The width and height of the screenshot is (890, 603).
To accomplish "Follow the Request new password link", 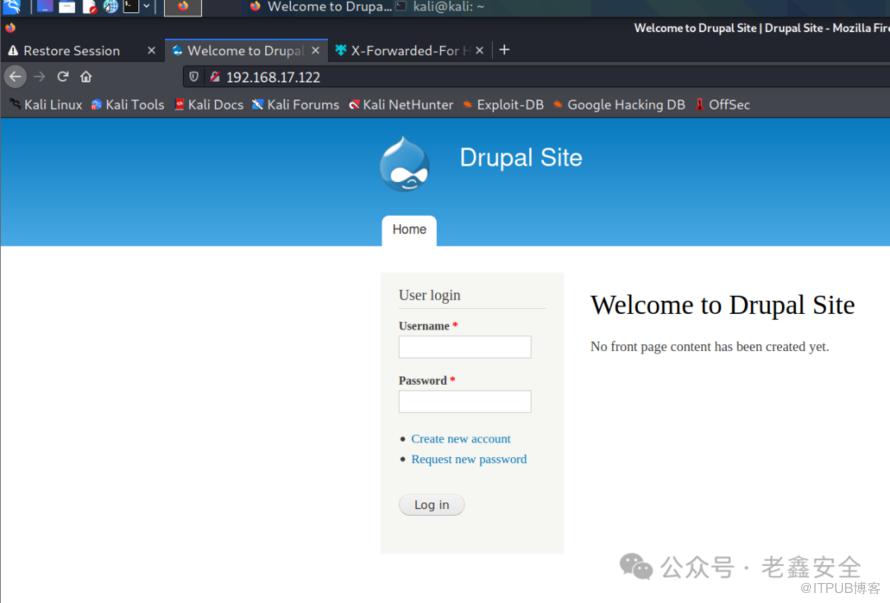I will [x=468, y=459].
